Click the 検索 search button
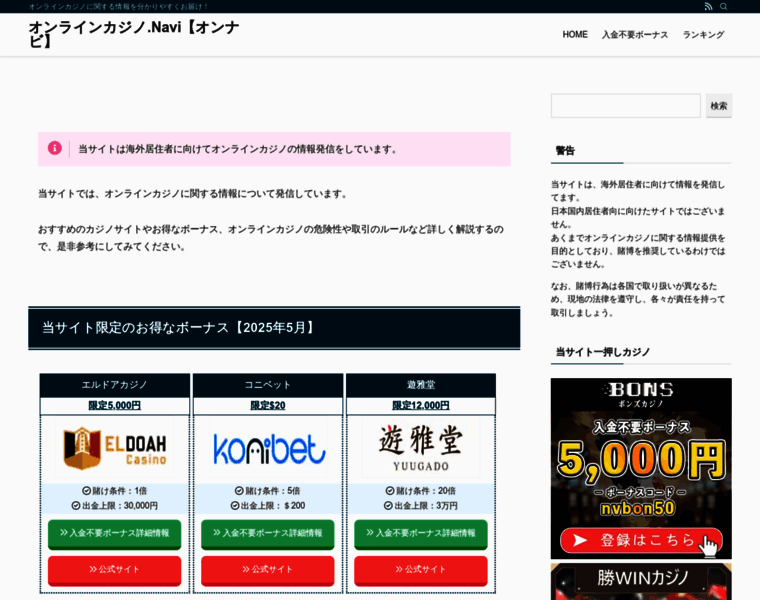The width and height of the screenshot is (760, 600). click(718, 106)
